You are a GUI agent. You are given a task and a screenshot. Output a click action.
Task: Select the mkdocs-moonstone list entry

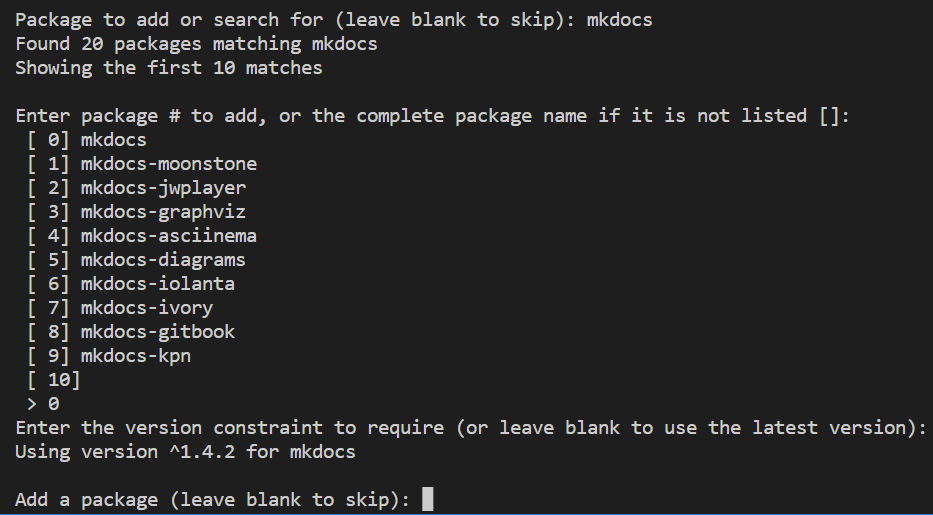click(142, 164)
